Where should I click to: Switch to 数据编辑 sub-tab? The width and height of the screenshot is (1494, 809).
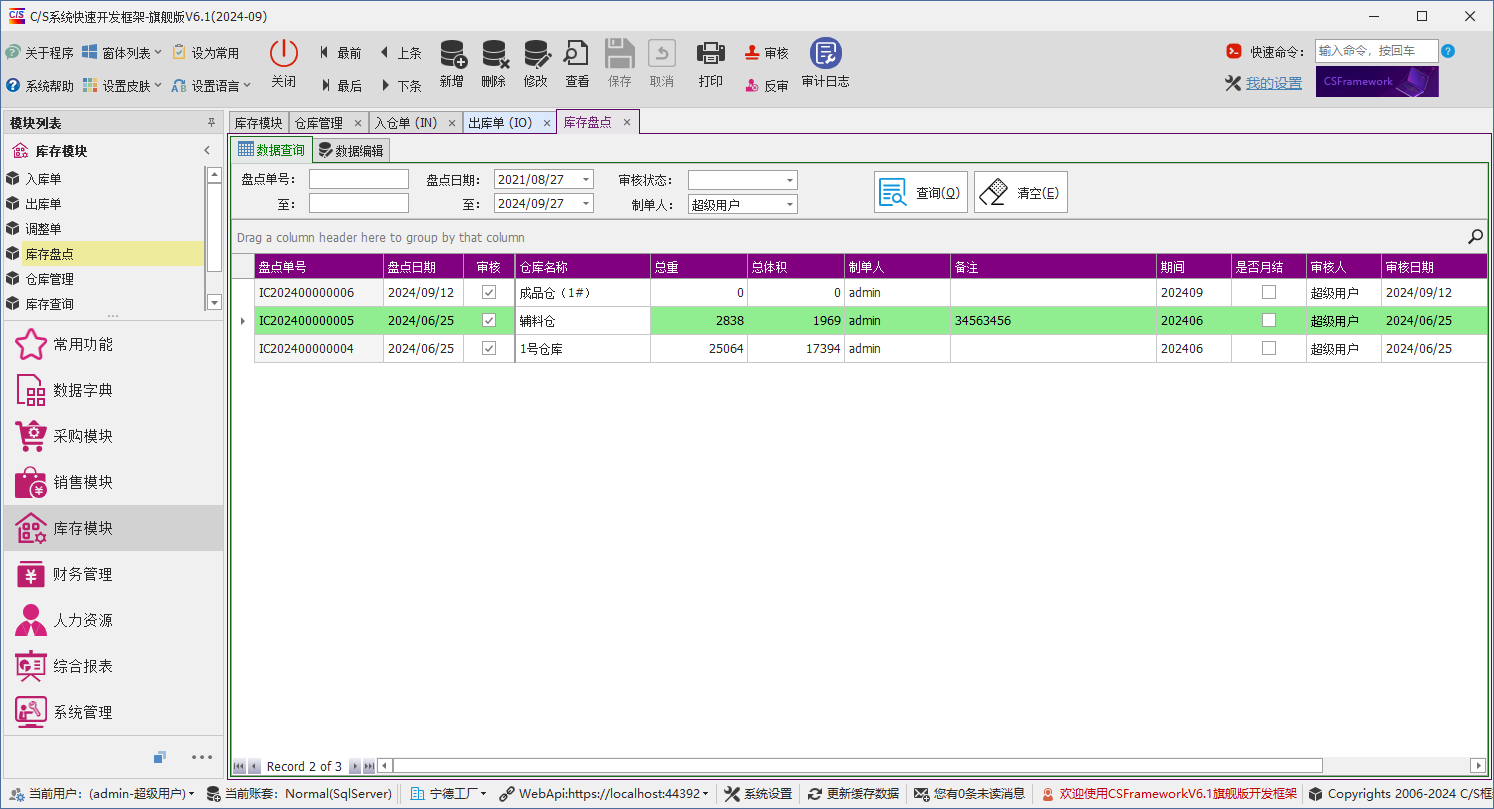point(351,151)
